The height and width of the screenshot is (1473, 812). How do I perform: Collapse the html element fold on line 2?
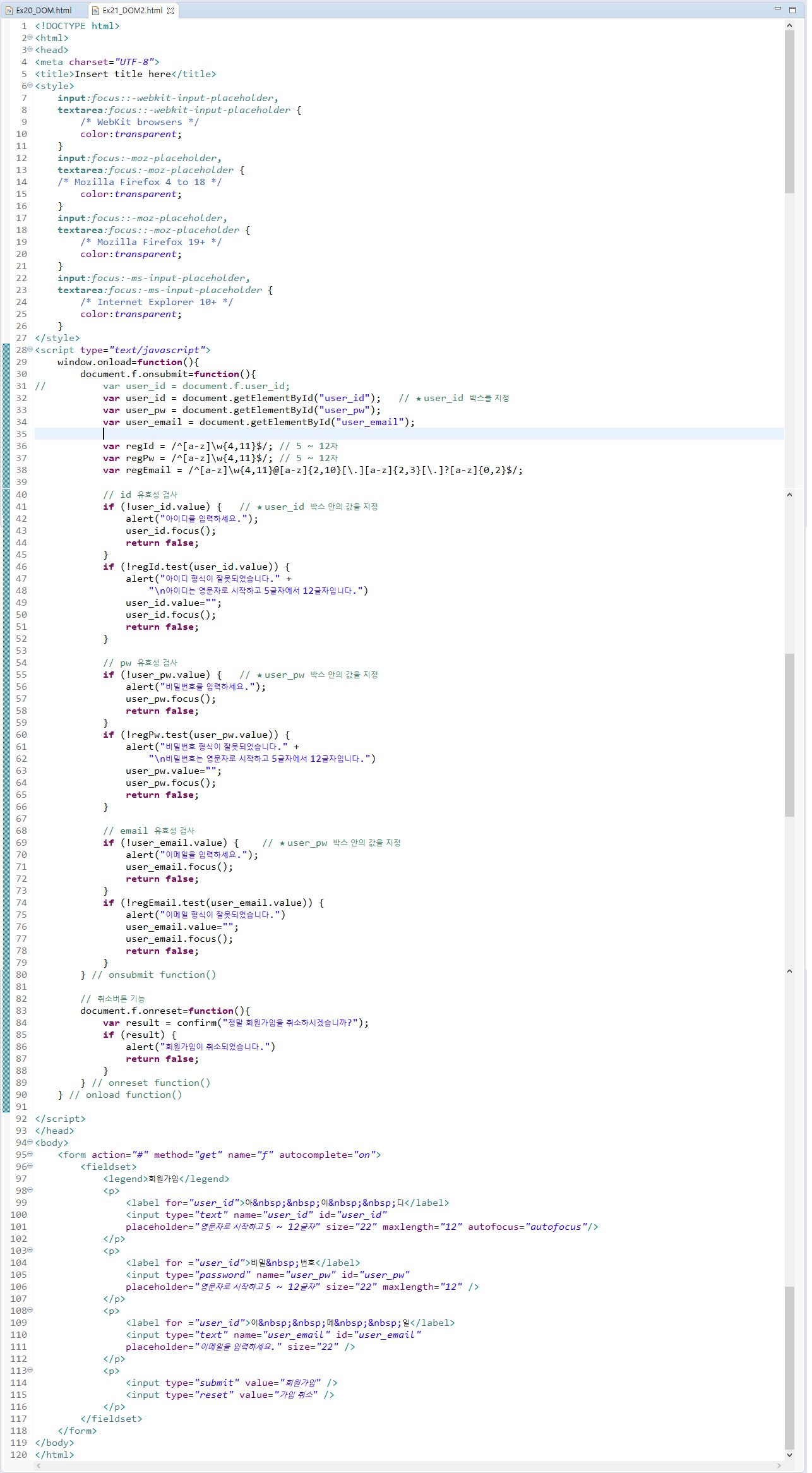coord(30,37)
